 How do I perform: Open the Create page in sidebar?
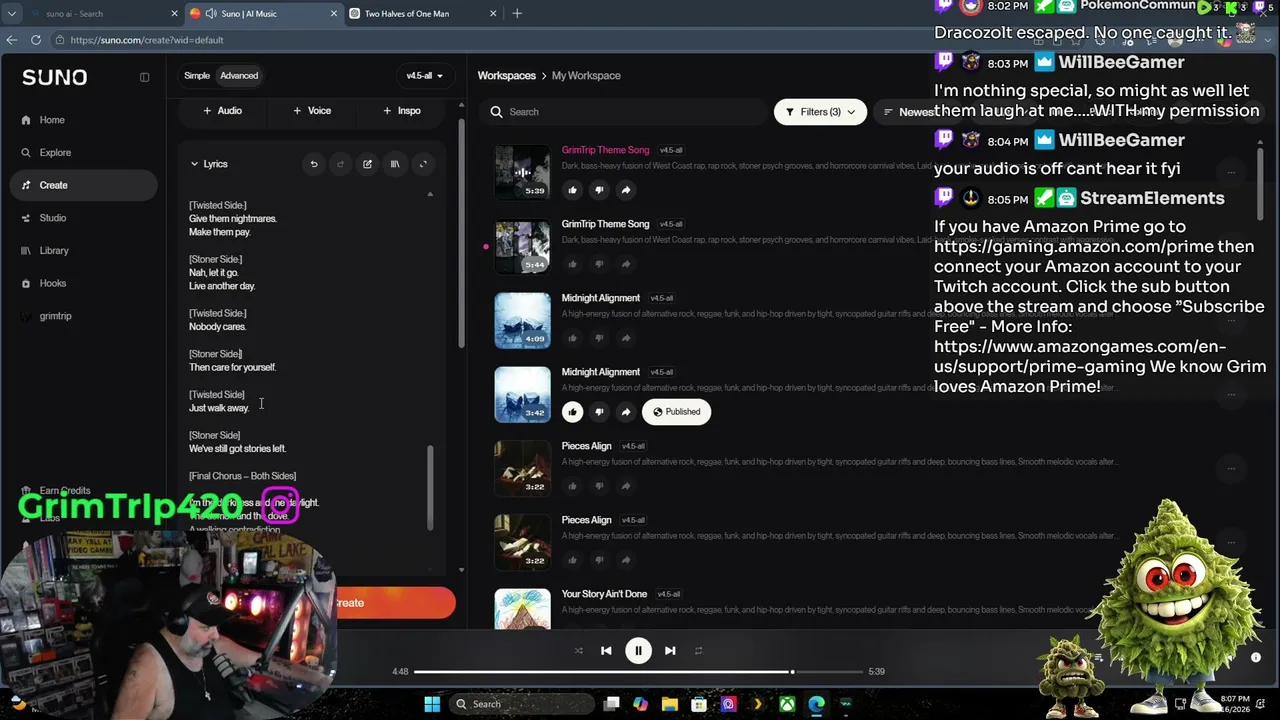click(84, 185)
